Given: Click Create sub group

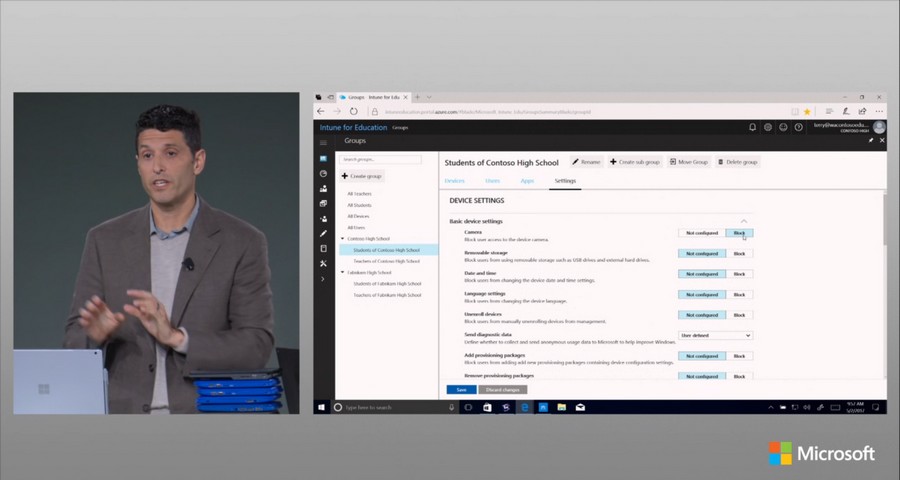Looking at the screenshot, I should [x=635, y=162].
